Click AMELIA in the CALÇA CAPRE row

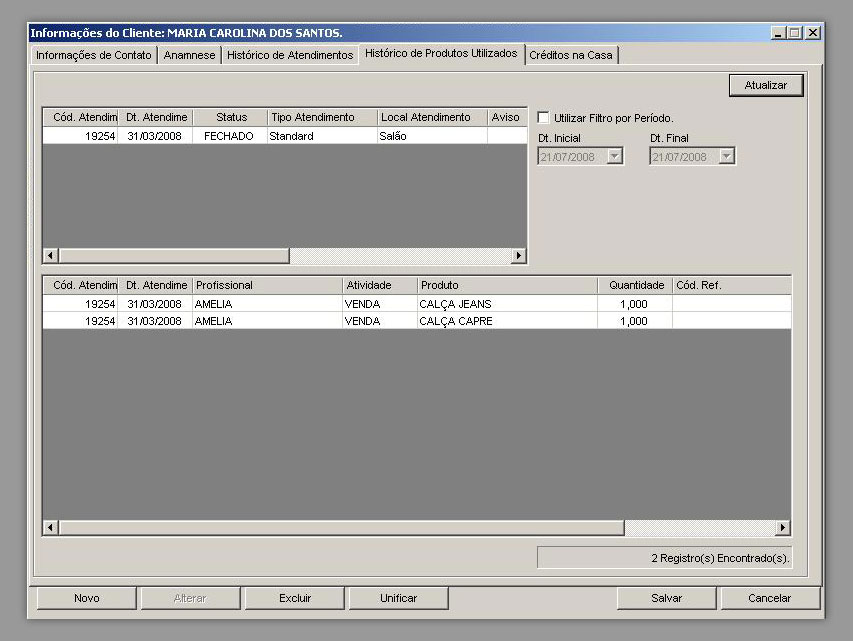pos(268,321)
